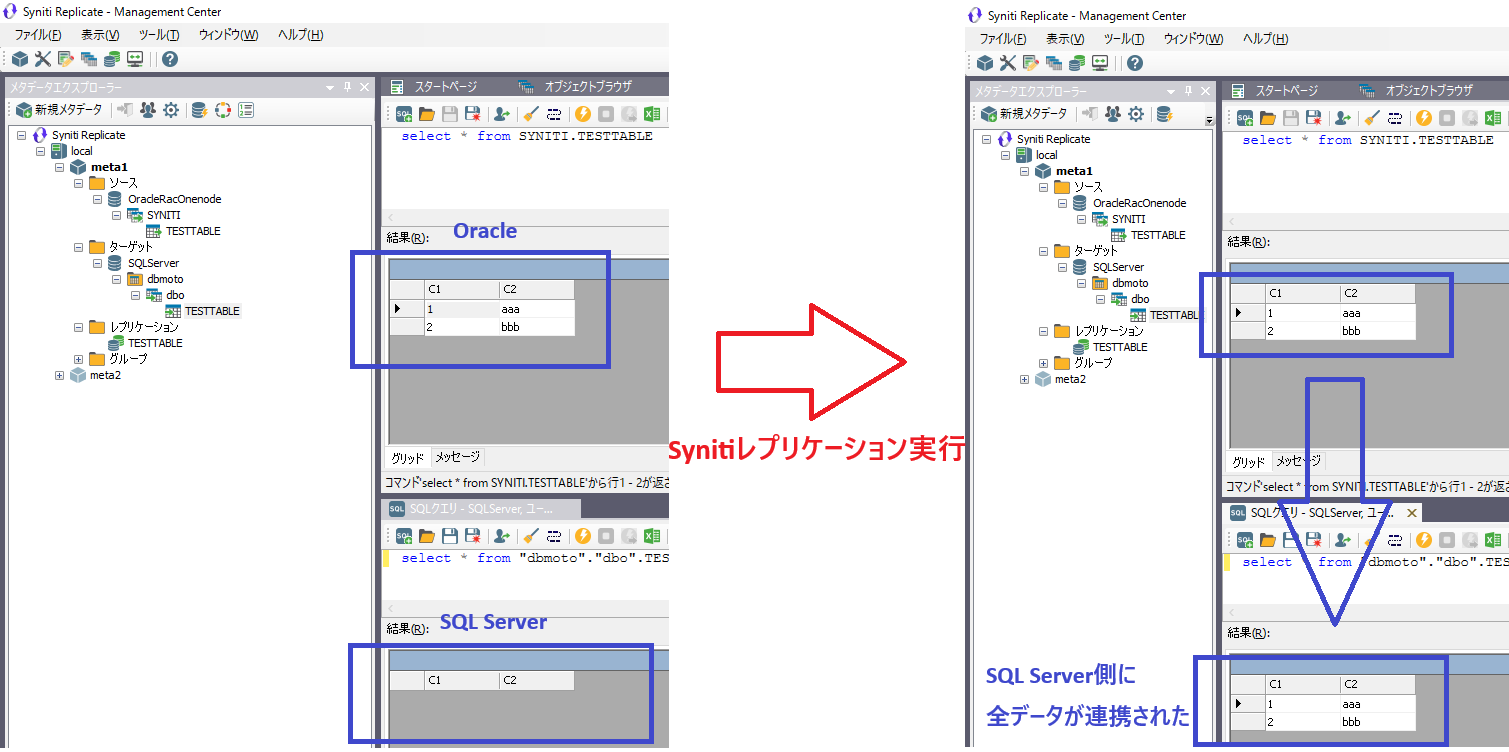Click C2 column header in left window SQL Server grid
Viewport: 1509px width, 752px height.
tap(536, 680)
